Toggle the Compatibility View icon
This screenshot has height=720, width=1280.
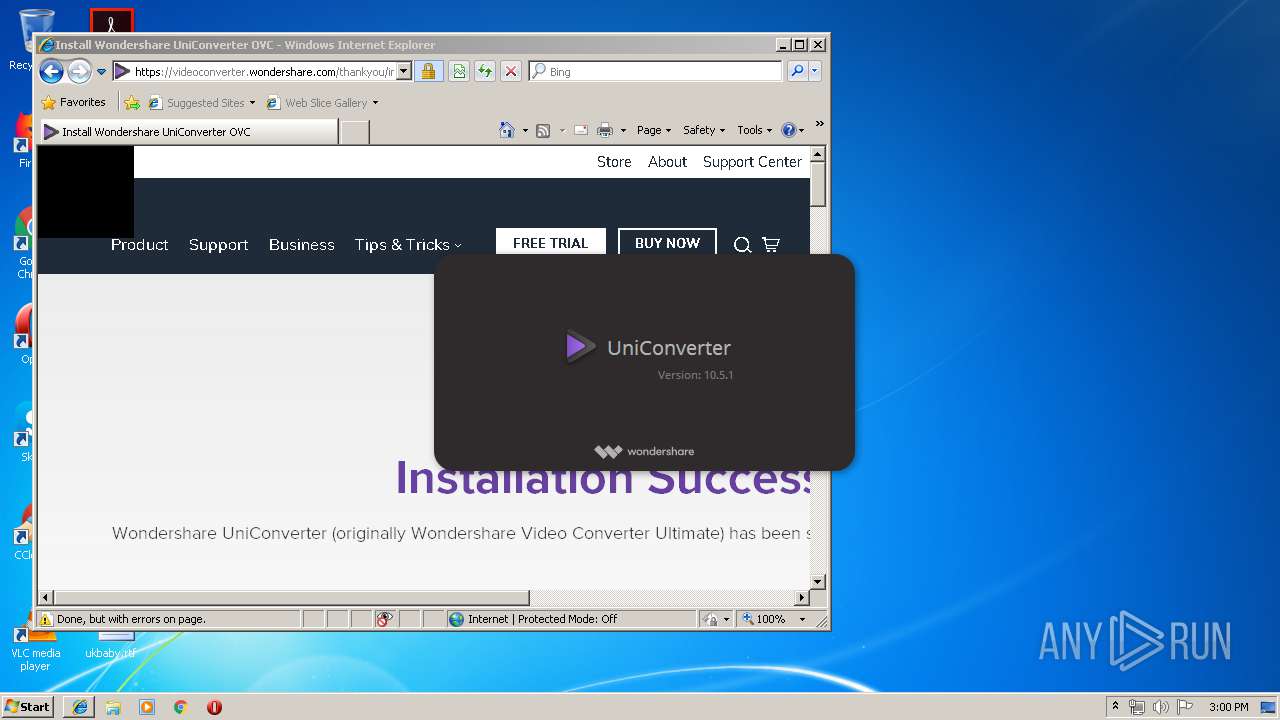pos(458,71)
